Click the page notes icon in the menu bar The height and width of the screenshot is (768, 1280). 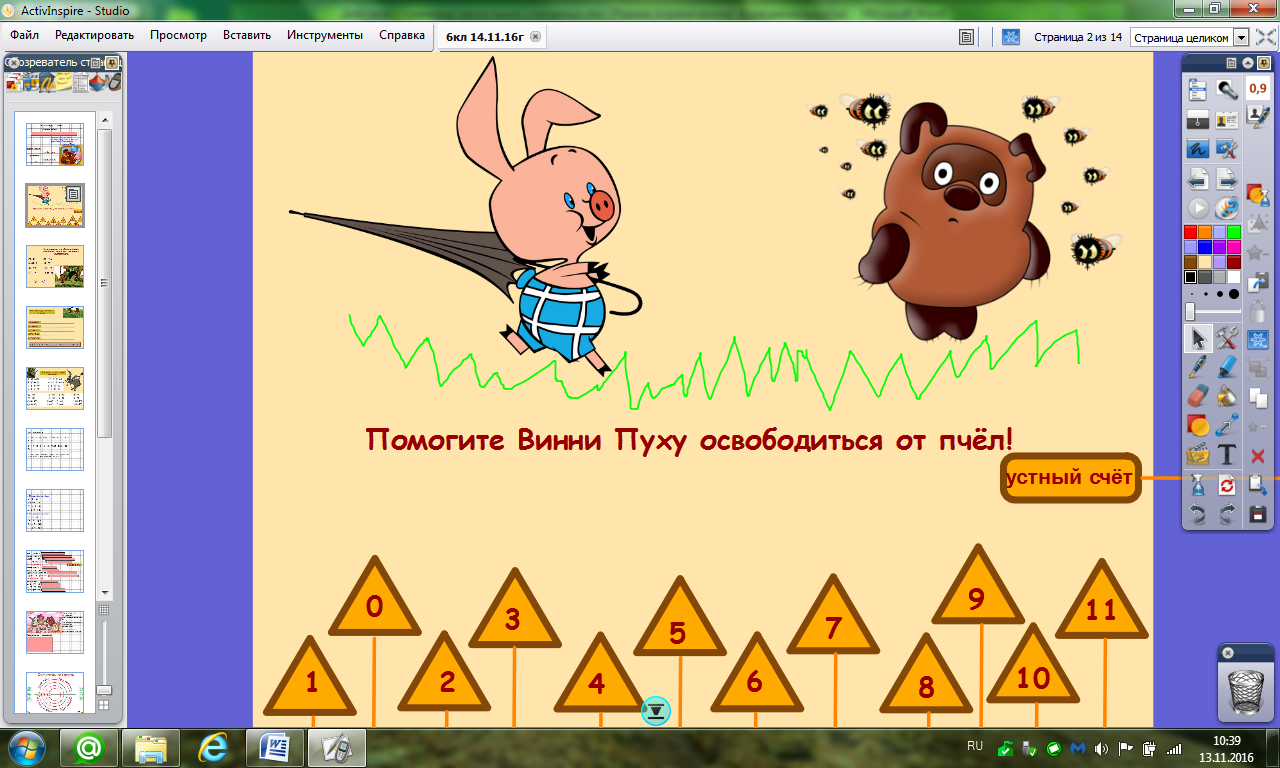(x=967, y=37)
